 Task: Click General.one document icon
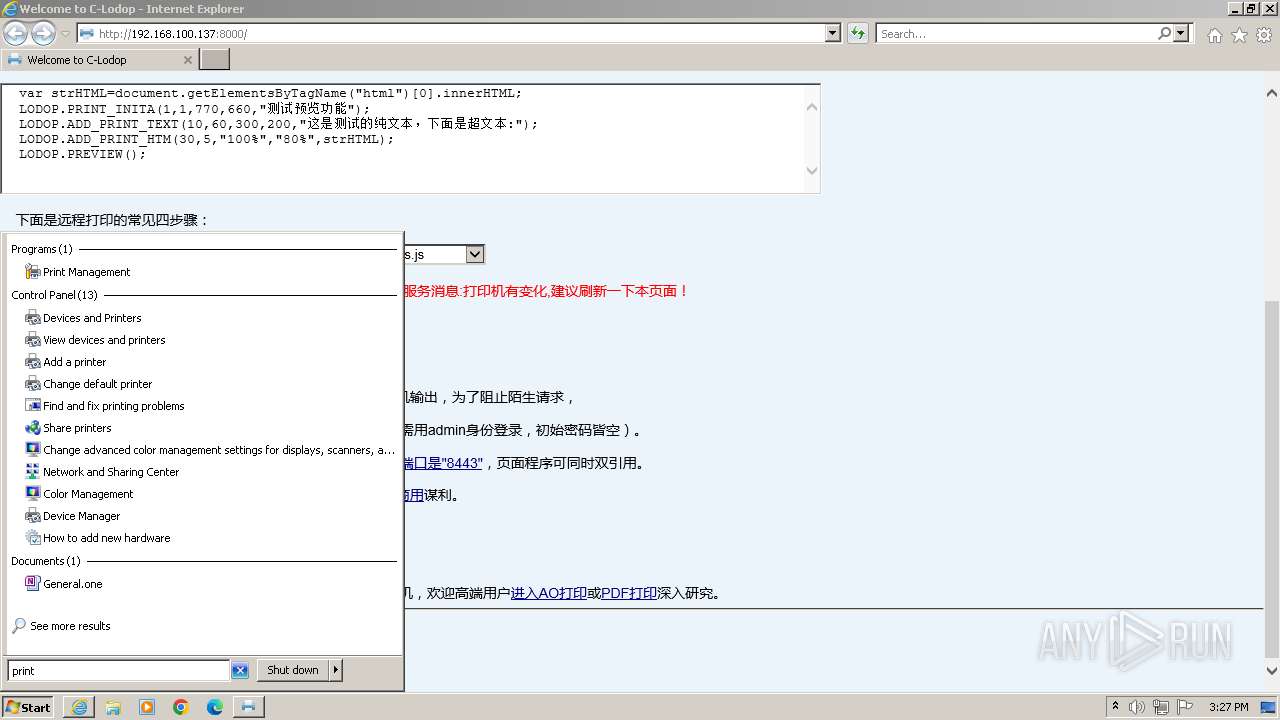pos(33,584)
